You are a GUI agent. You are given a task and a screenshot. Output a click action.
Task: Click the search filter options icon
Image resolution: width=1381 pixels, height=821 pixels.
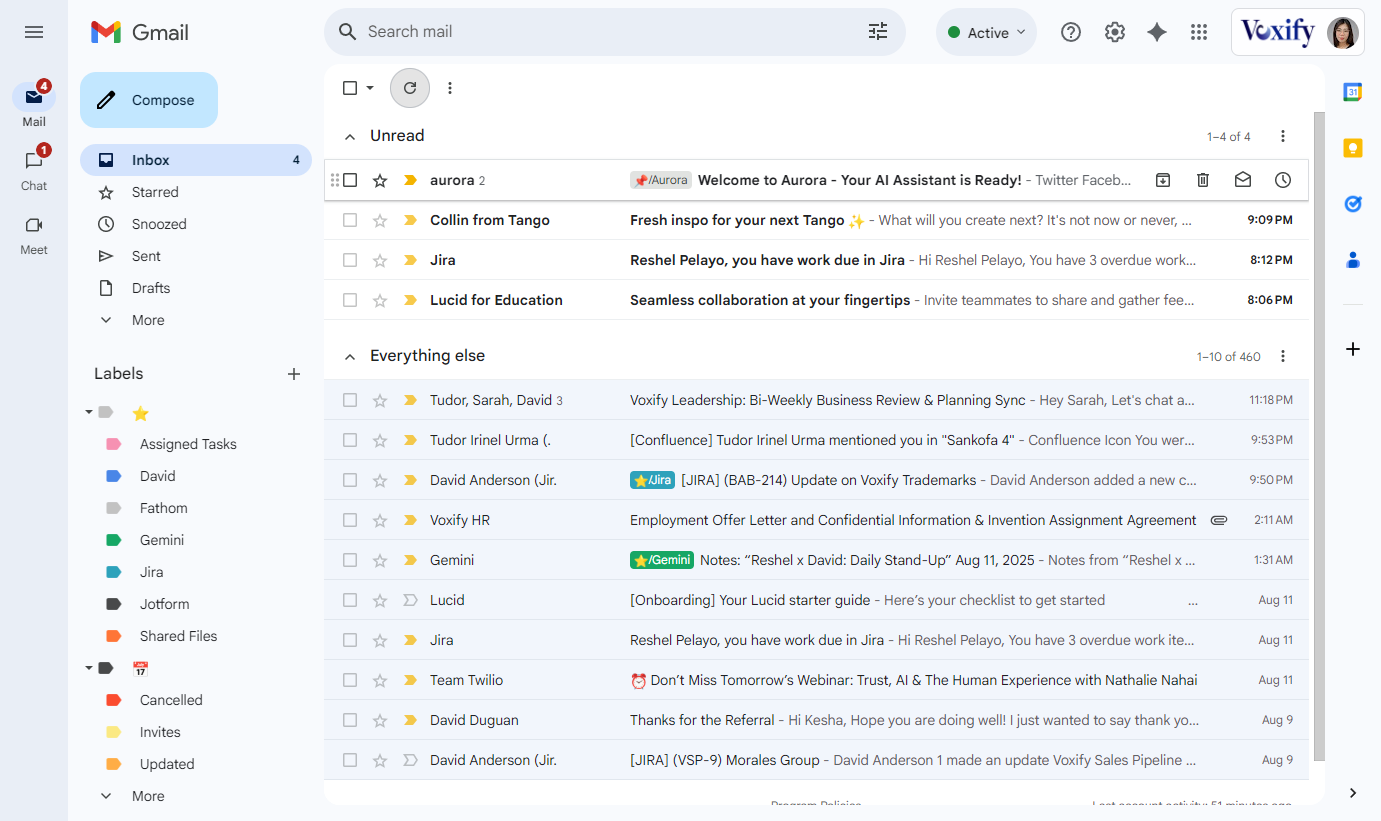878,32
